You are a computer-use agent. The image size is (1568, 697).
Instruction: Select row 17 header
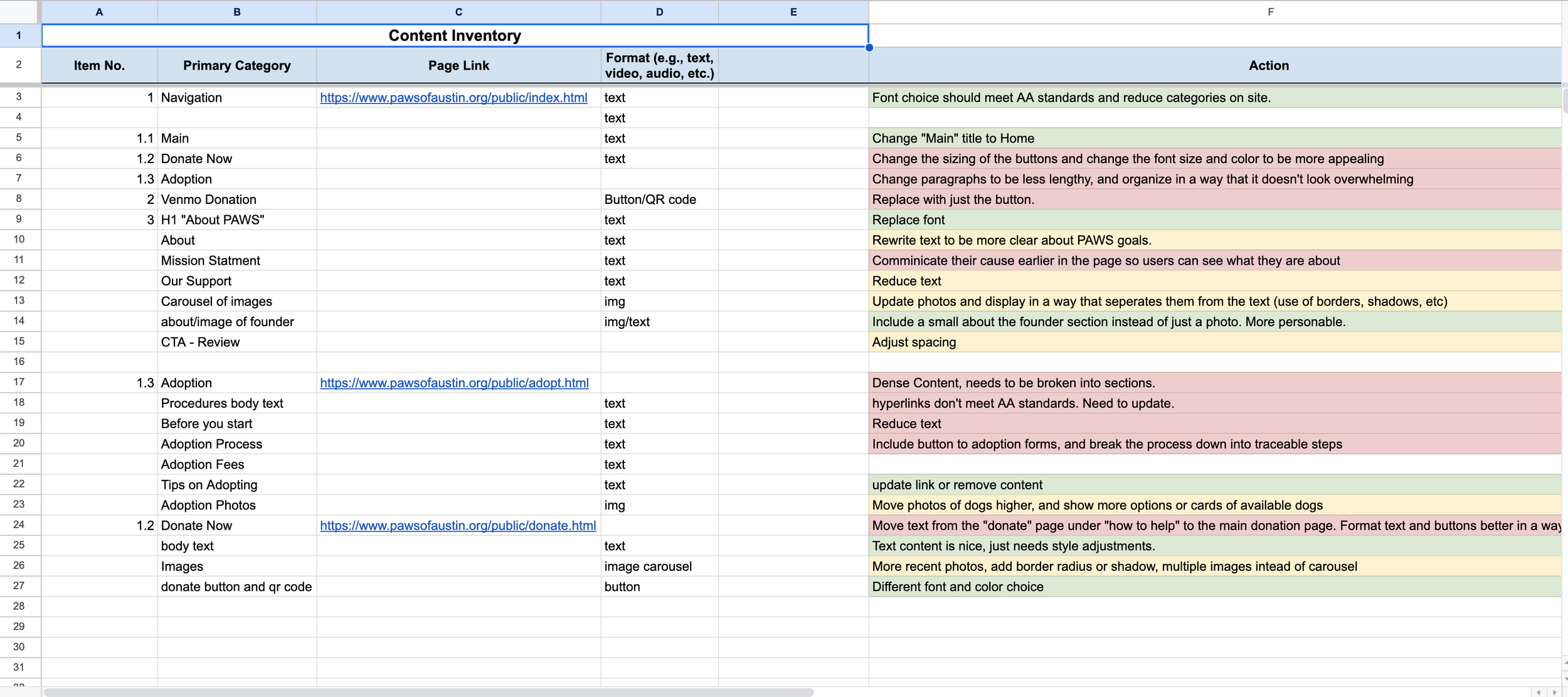(19, 382)
